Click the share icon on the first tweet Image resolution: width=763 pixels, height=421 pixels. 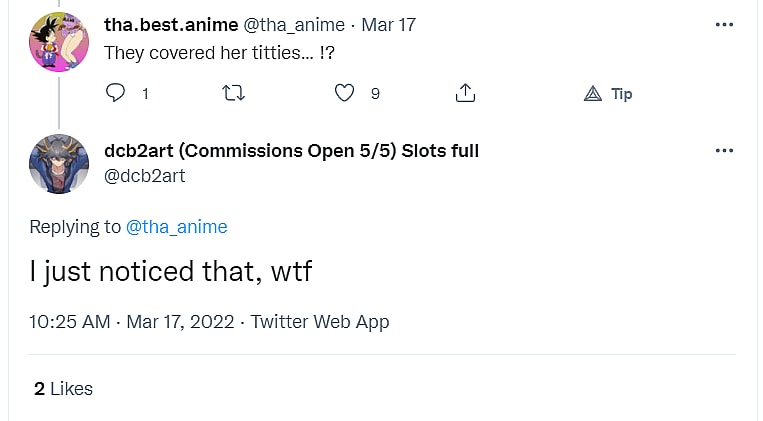465,93
